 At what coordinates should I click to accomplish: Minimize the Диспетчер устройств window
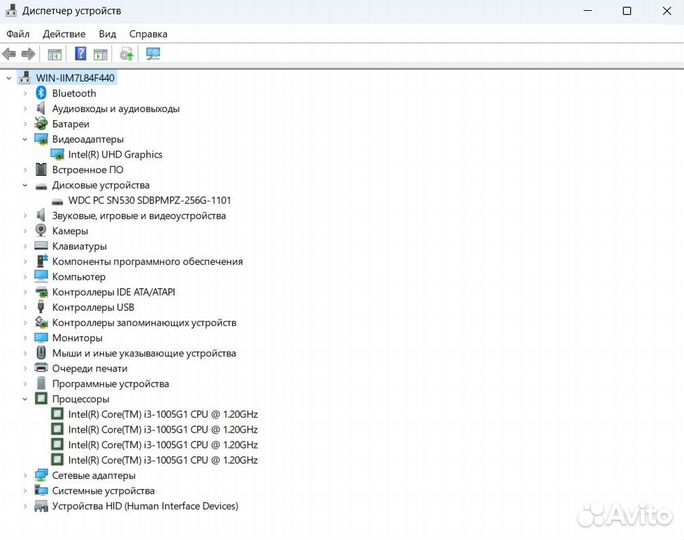(588, 10)
